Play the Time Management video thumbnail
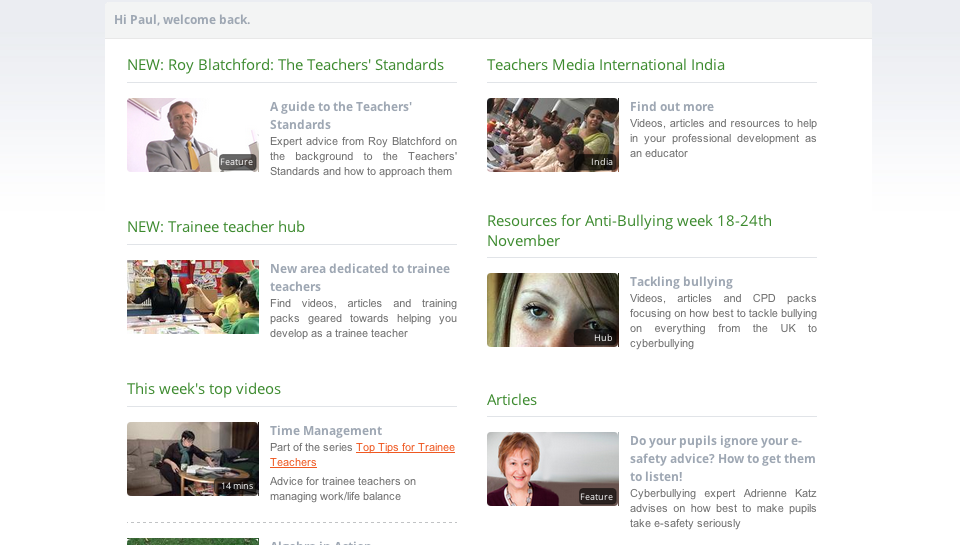This screenshot has width=960, height=545. 193,459
